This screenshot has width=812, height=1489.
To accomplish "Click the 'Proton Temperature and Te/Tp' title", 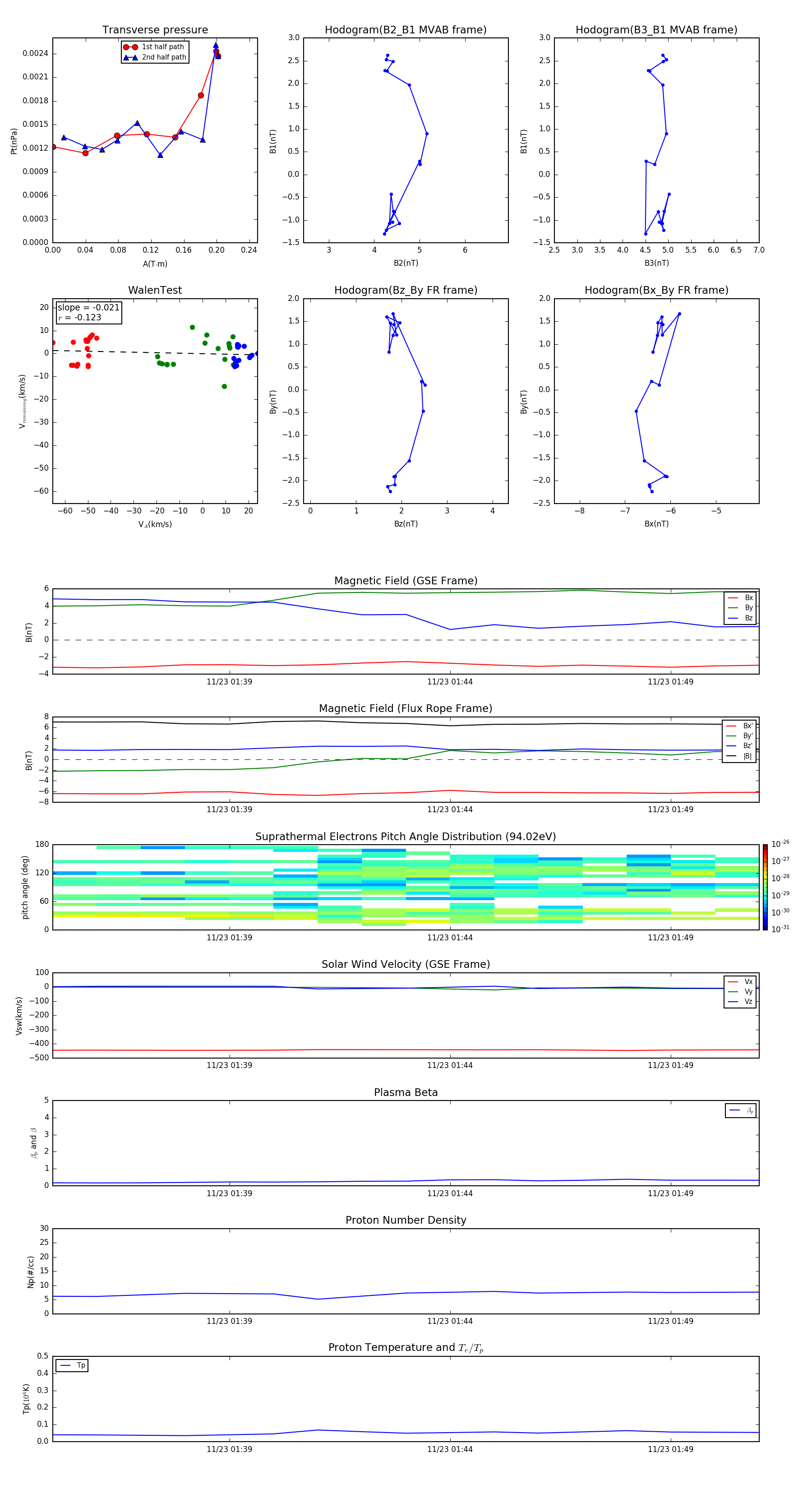I will tap(406, 1348).
